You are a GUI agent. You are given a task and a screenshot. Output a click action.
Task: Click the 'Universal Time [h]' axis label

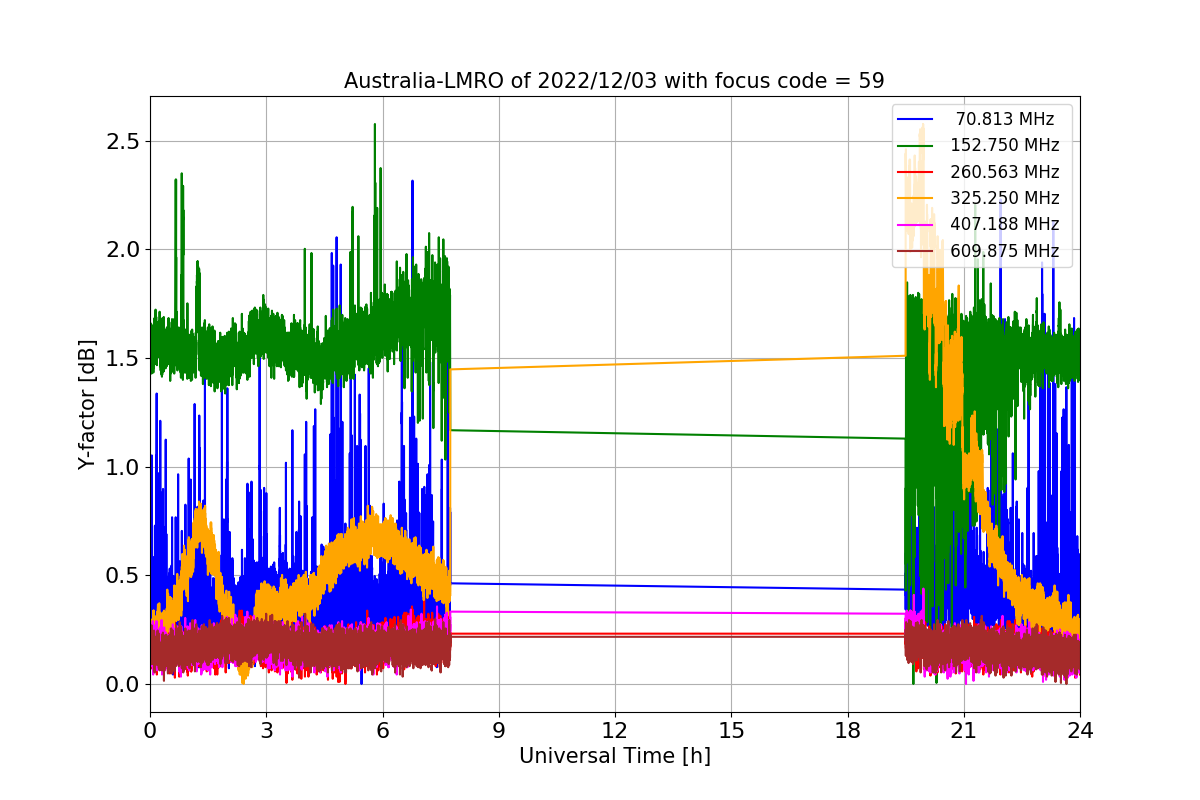click(x=615, y=757)
